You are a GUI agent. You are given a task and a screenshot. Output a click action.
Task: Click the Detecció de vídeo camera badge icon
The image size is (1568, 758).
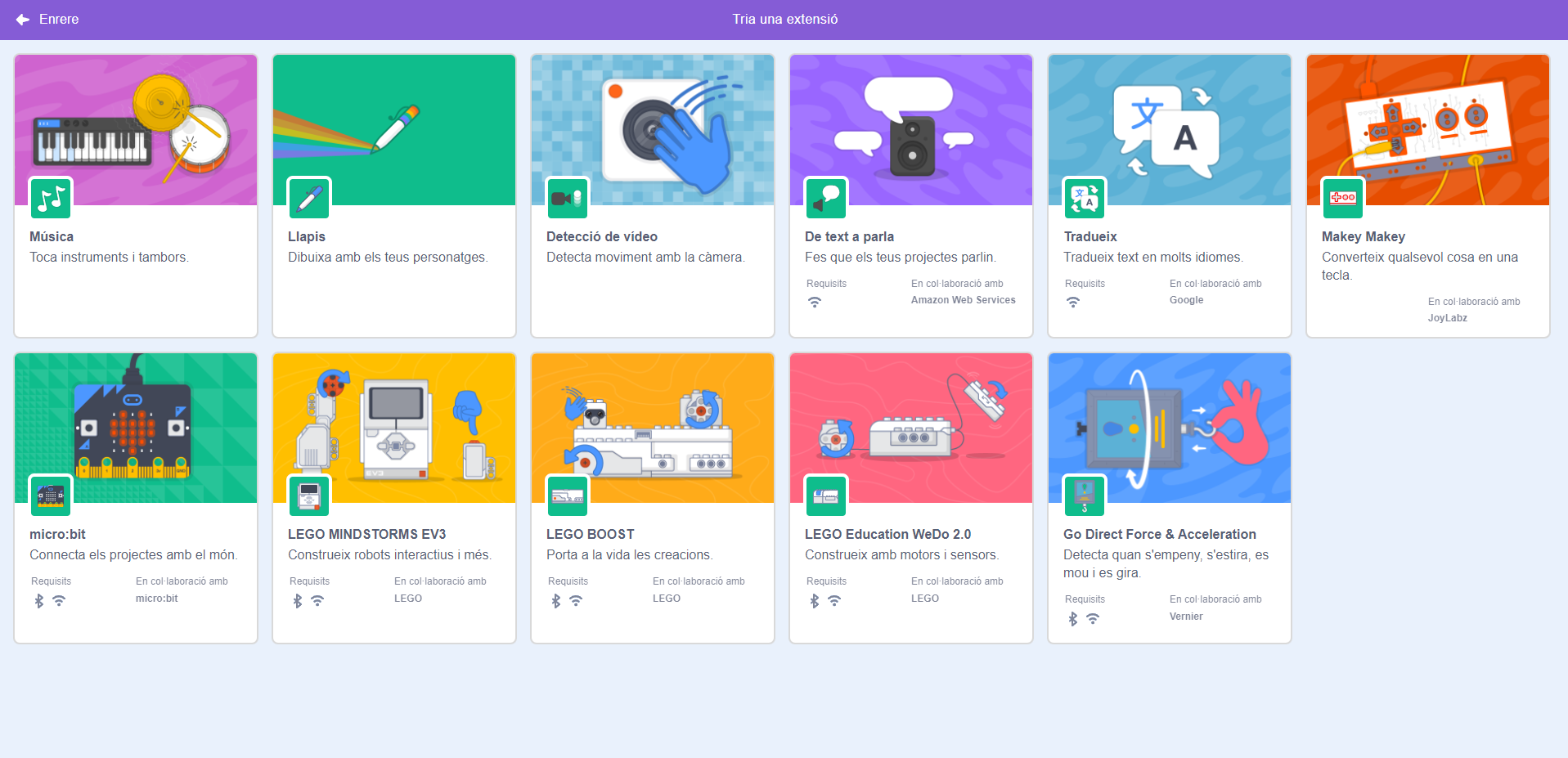point(568,198)
